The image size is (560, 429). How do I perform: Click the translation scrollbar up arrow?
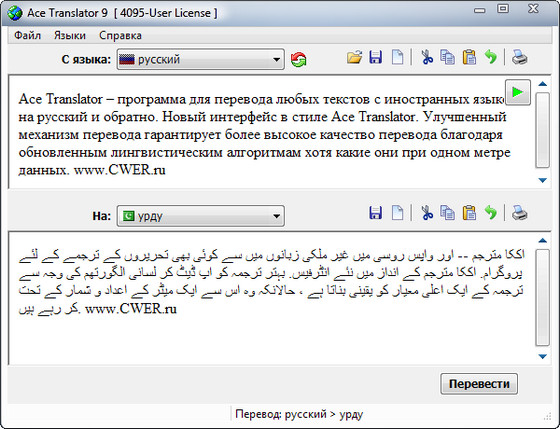click(542, 241)
